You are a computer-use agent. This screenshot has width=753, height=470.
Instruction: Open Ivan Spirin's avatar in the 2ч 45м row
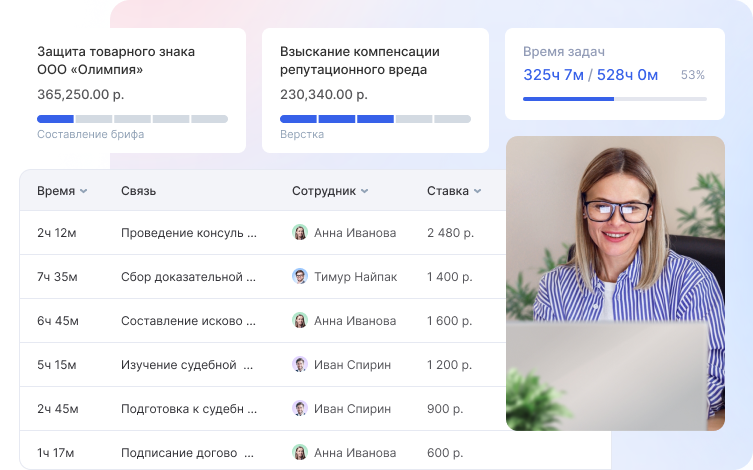(300, 409)
